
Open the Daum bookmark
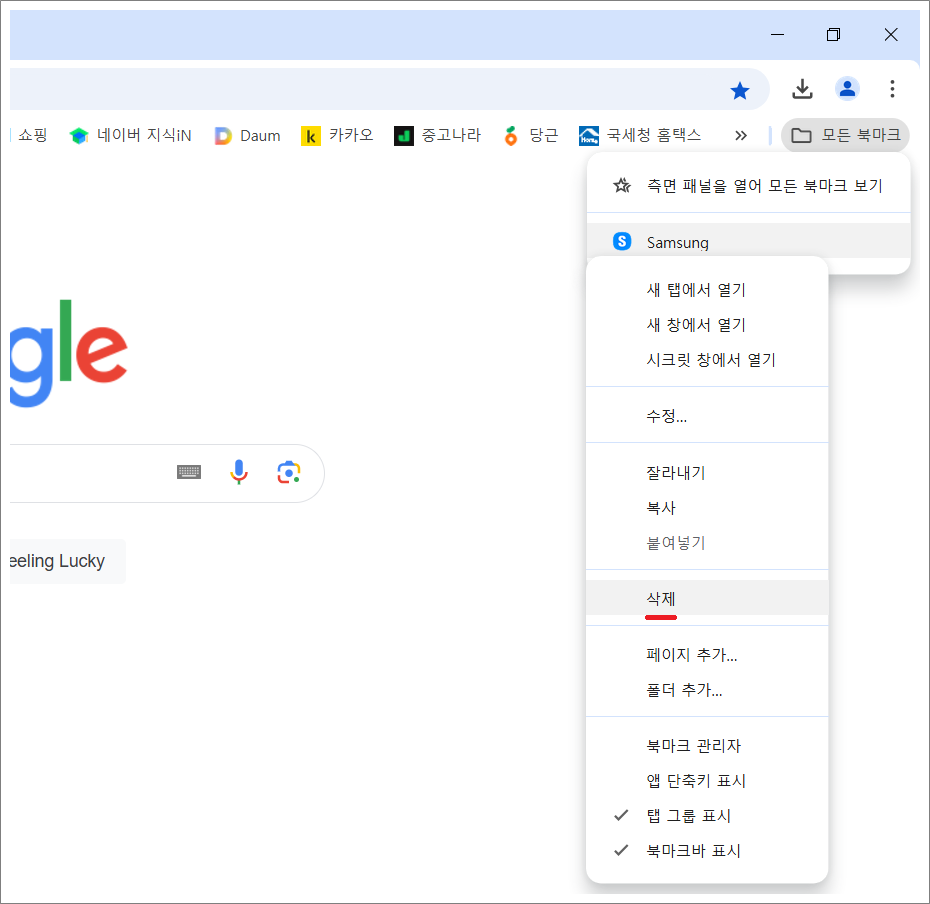pyautogui.click(x=247, y=135)
